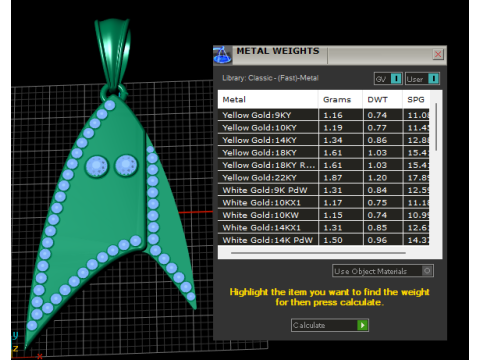The width and height of the screenshot is (480, 360).
Task: Select the Yellow Gold:14KY row
Action: 323,140
